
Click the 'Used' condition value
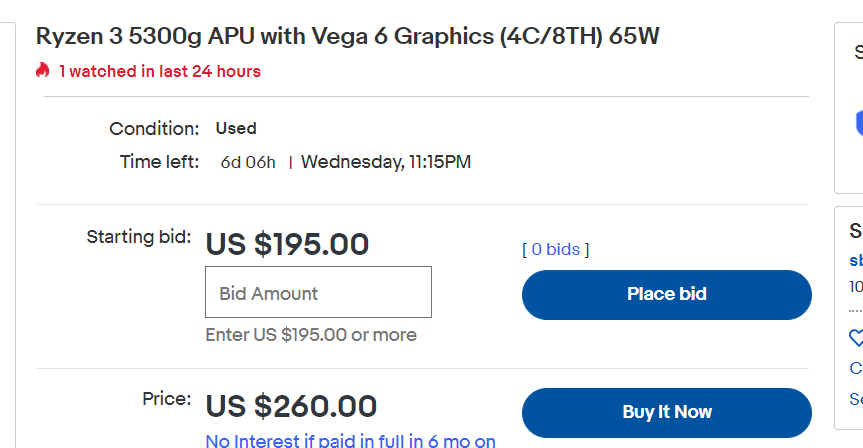tap(236, 128)
